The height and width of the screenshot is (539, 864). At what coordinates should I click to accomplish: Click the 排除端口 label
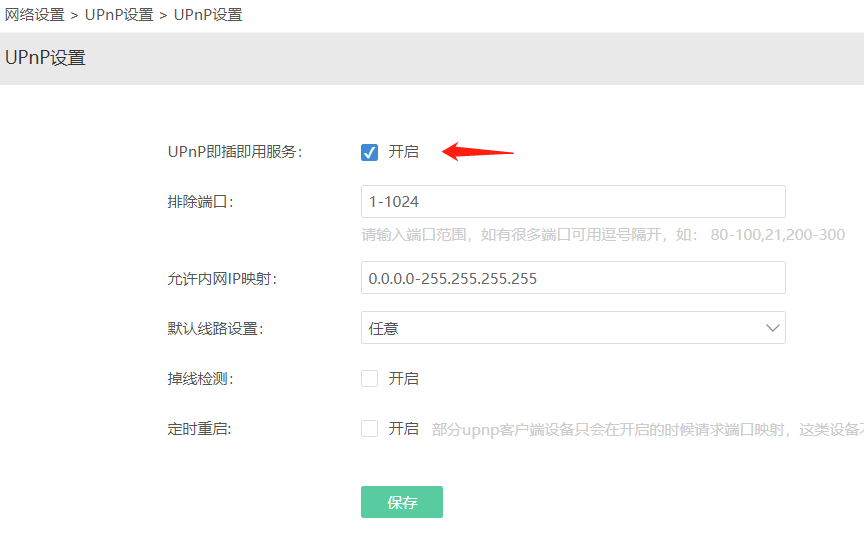(x=201, y=202)
